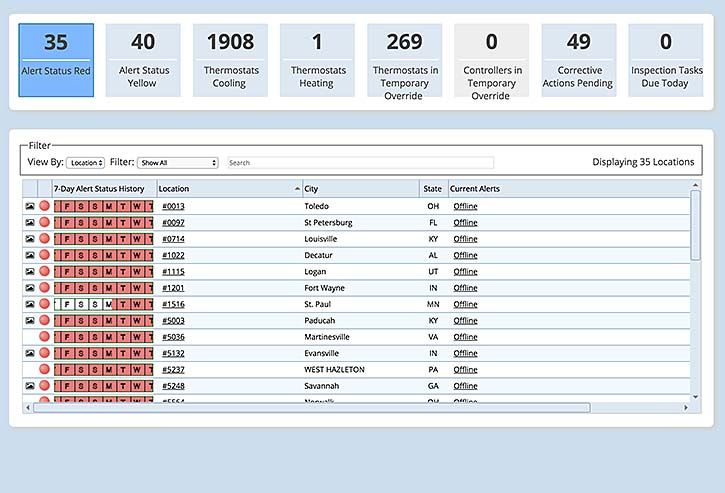725x493 pixels.
Task: Click the red status circle for Evansville
Action: click(44, 353)
